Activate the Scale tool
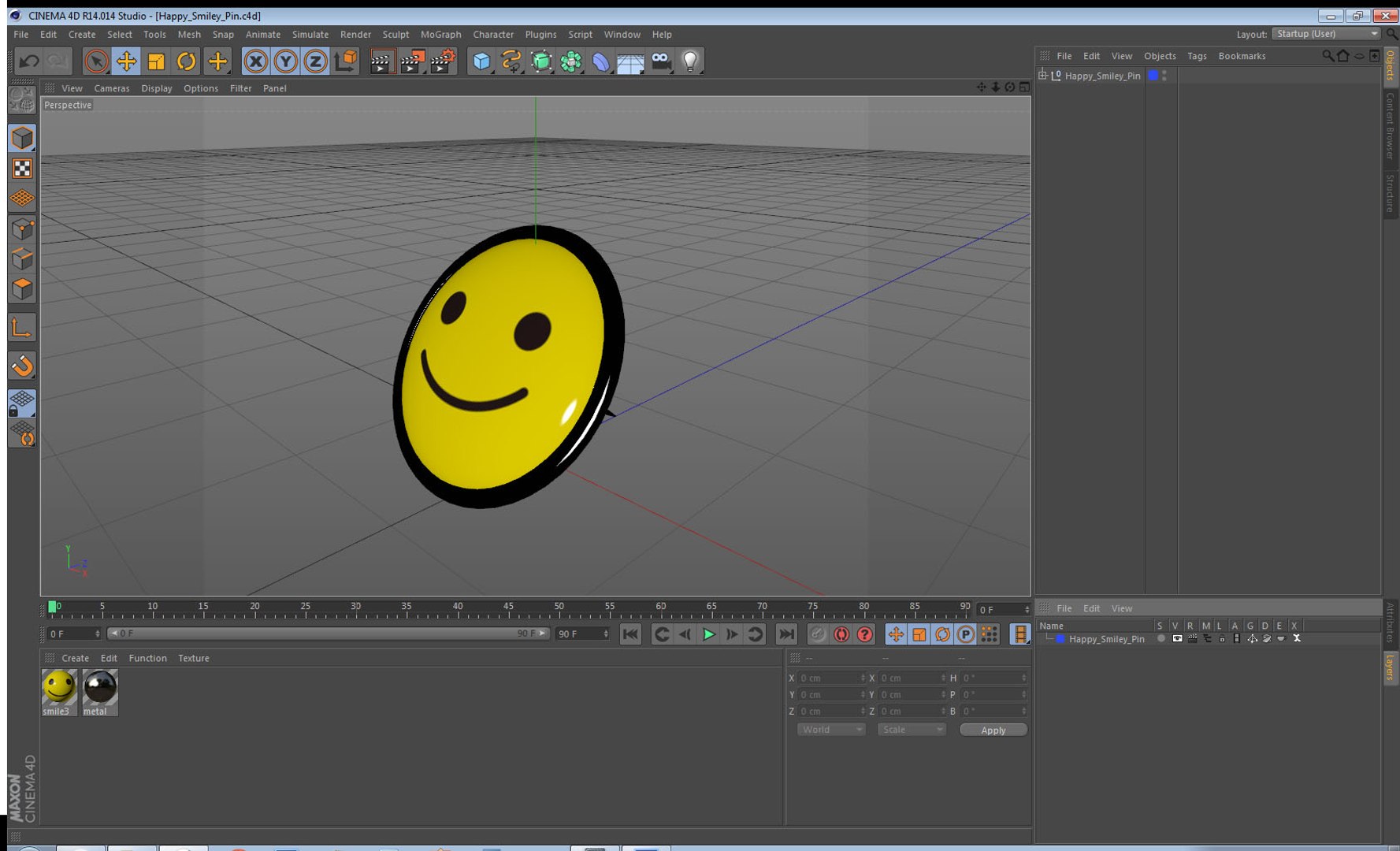 (156, 61)
